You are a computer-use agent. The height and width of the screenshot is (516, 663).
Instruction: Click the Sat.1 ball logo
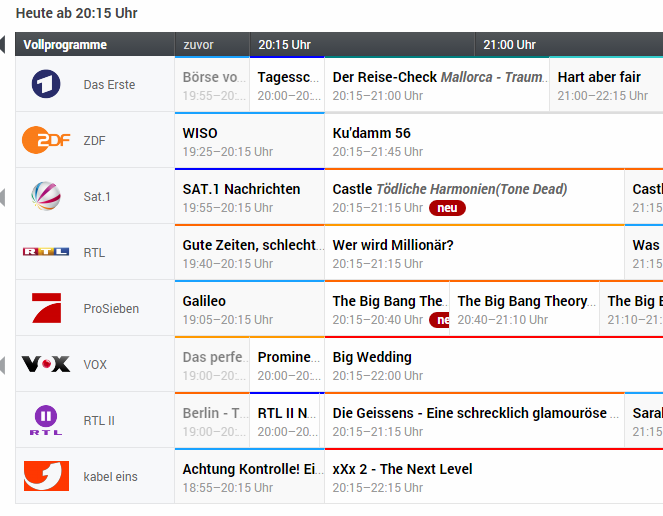coord(46,196)
